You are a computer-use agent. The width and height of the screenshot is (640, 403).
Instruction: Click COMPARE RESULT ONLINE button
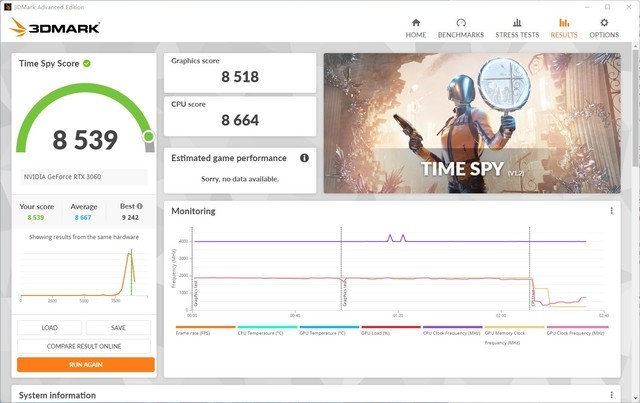(x=84, y=346)
